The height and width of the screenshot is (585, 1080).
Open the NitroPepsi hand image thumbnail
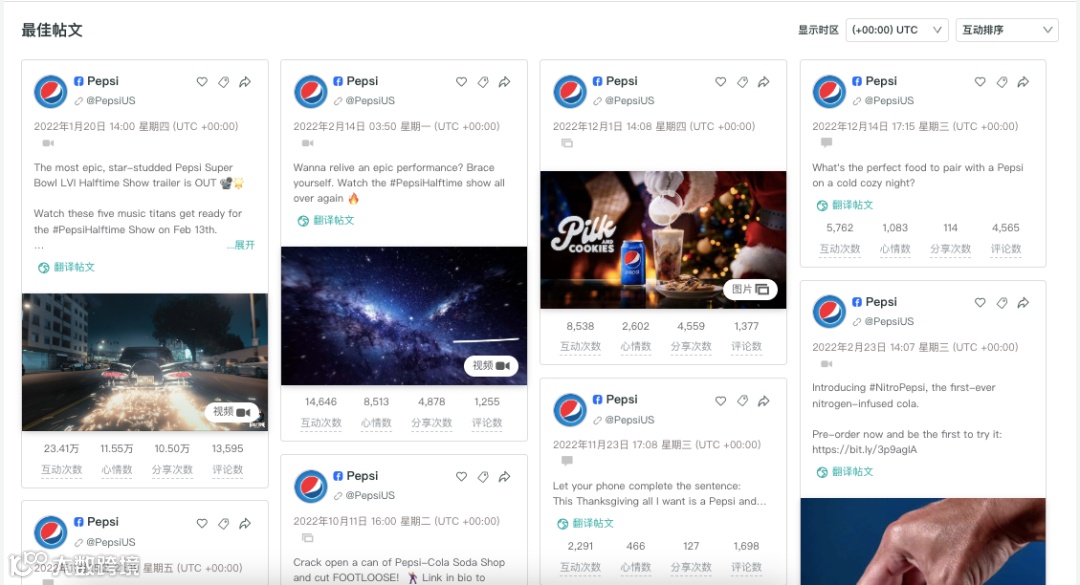click(923, 542)
